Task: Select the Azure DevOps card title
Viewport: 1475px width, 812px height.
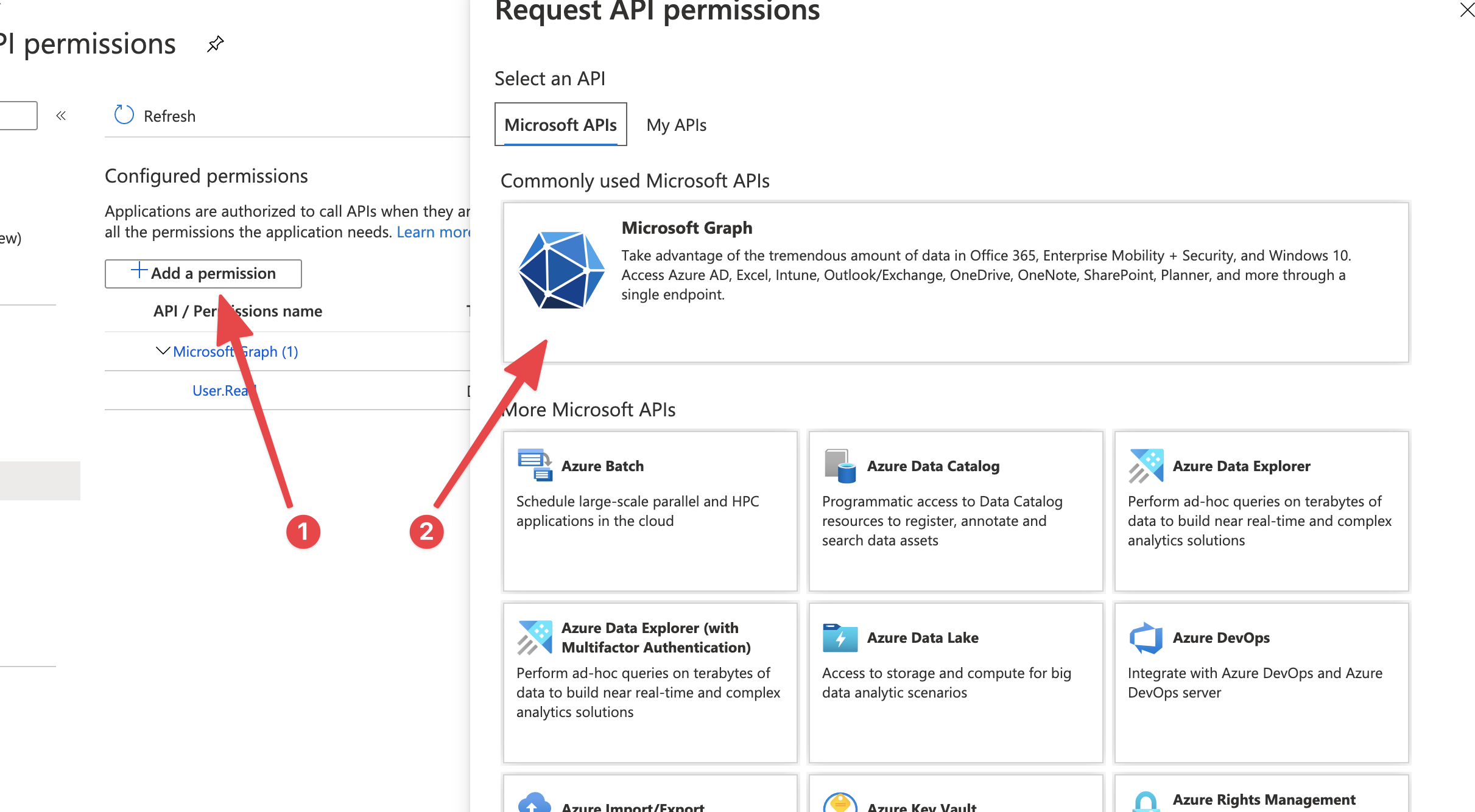Action: pos(1221,637)
